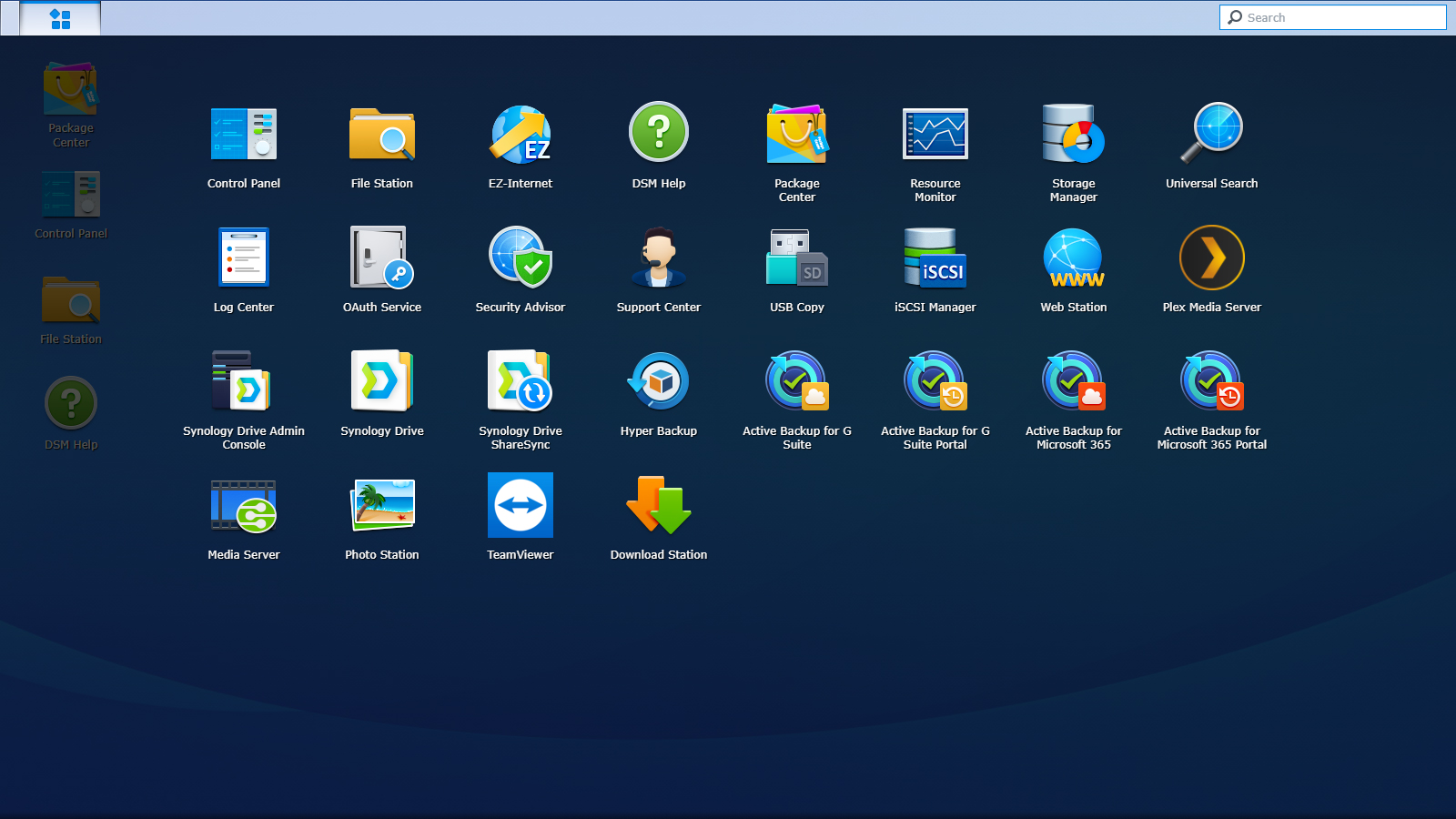The height and width of the screenshot is (819, 1456).
Task: Launch the Synology Drive app
Action: point(382,394)
